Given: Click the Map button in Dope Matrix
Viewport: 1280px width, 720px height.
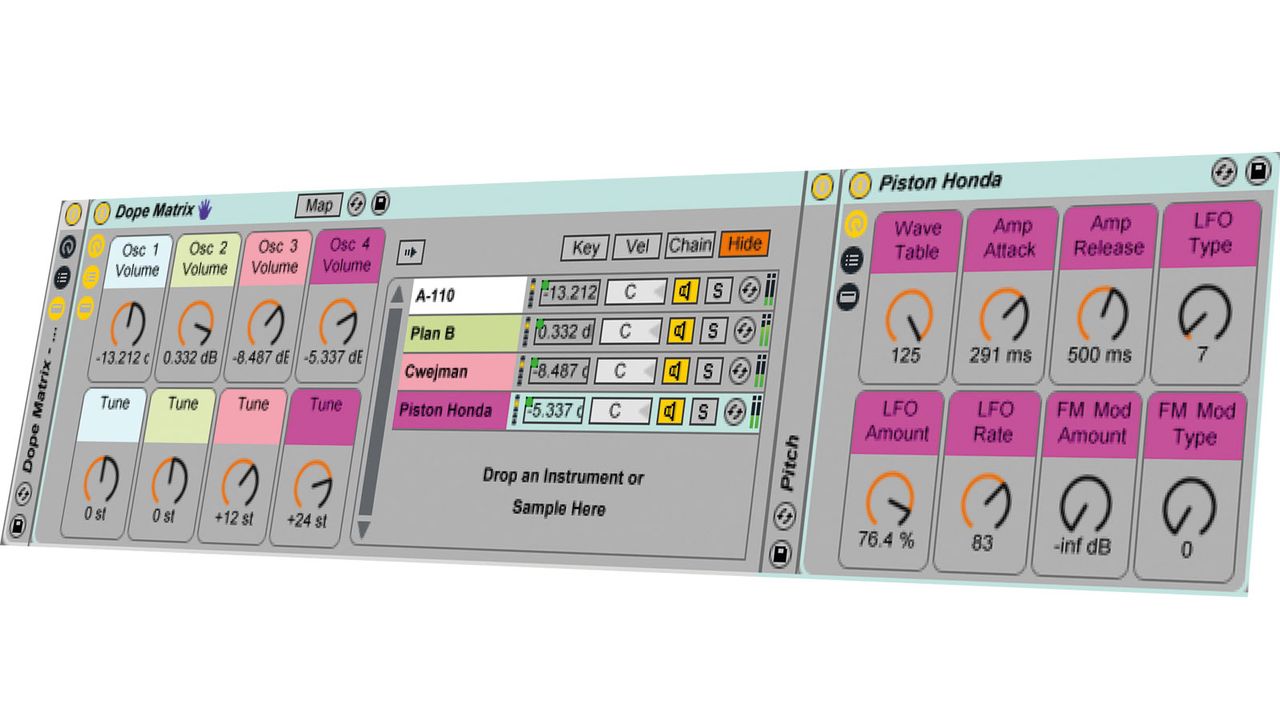Looking at the screenshot, I should 319,205.
